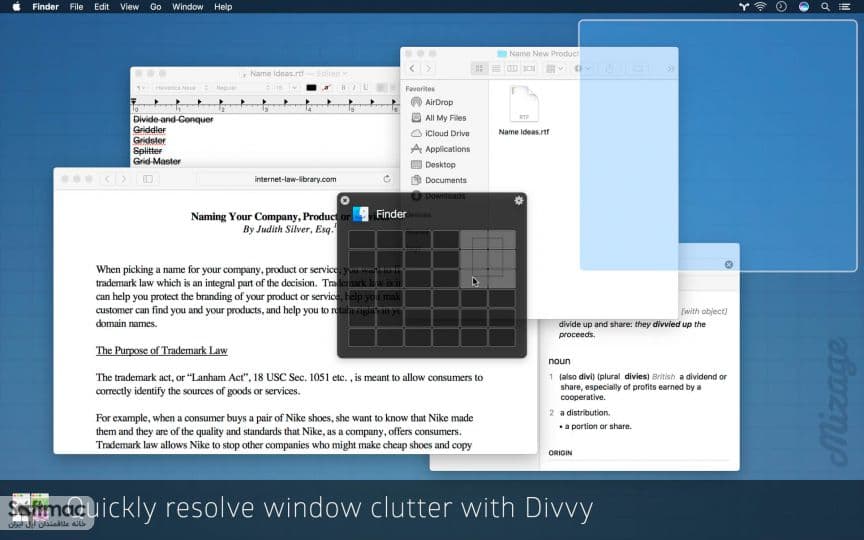Open the TextEdit paragraph style dropdown

pos(142,88)
